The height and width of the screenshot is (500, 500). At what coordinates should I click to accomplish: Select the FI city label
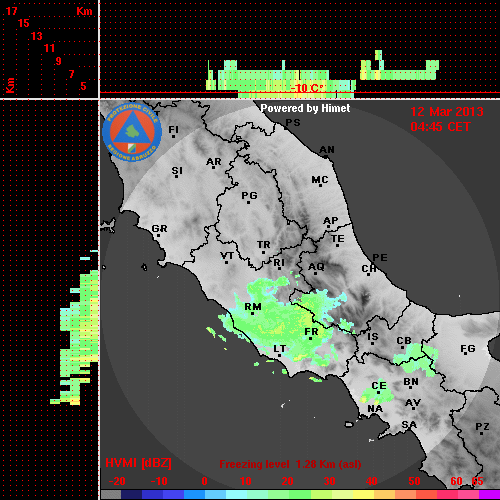174,129
